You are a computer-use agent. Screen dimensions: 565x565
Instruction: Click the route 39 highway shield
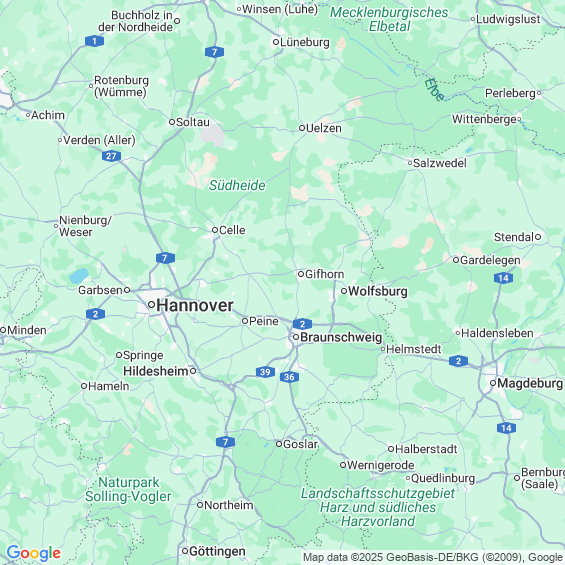(265, 372)
